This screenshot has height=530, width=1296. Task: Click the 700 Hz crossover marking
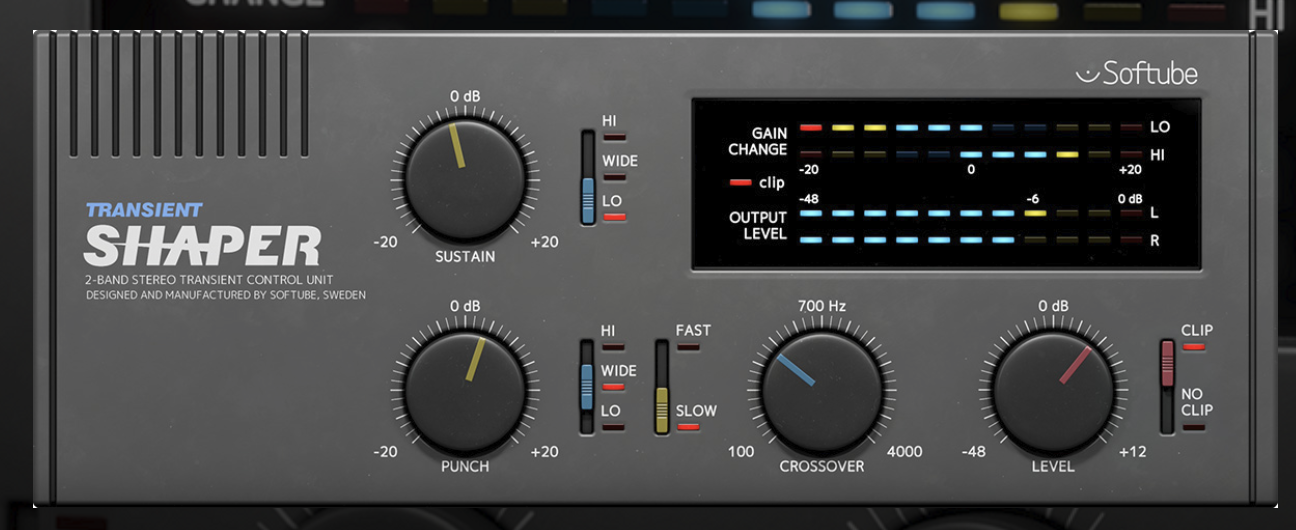click(x=822, y=306)
